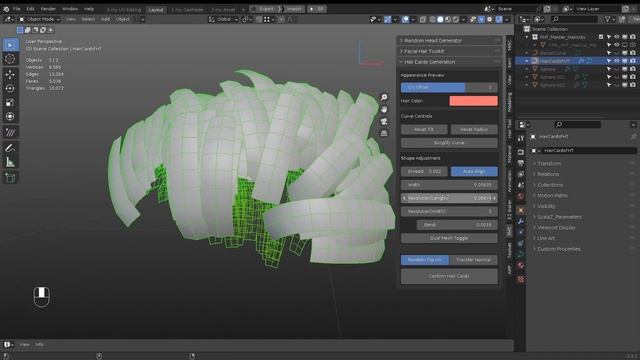Select the Move tool
This screenshot has width=640, height=360.
(x=10, y=74)
